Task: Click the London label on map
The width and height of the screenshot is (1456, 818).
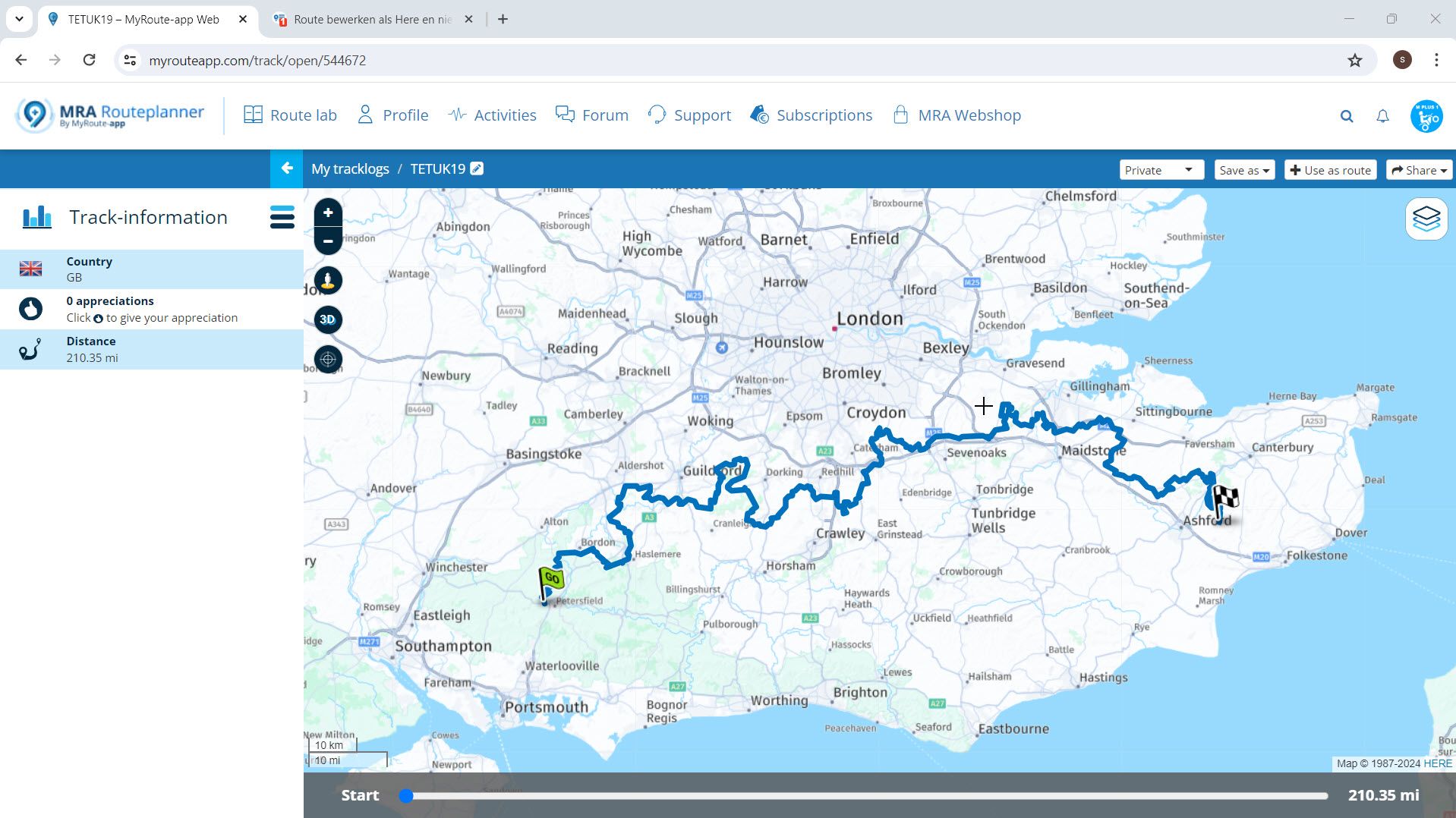Action: click(x=870, y=319)
